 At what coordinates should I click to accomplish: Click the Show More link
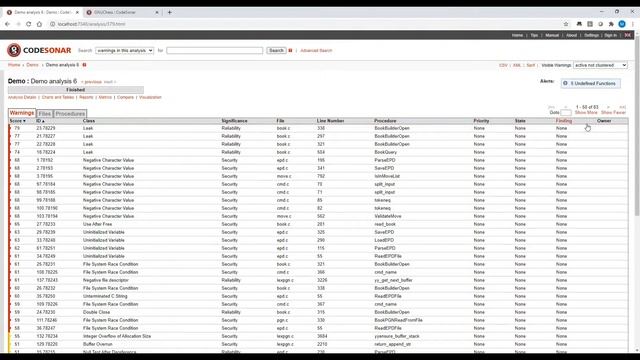click(586, 113)
